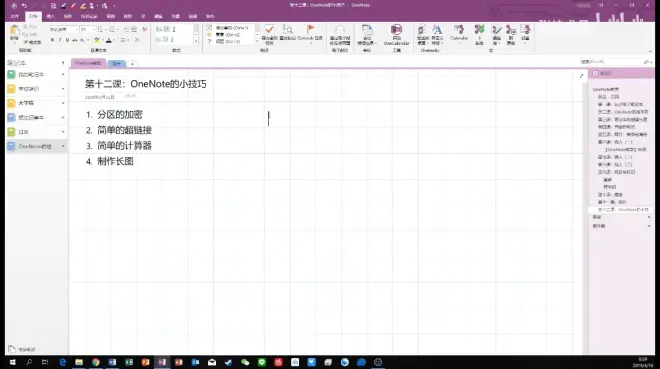Open the font color picker button
Image resolution: width=660 pixels, height=369 pixels.
(109, 40)
